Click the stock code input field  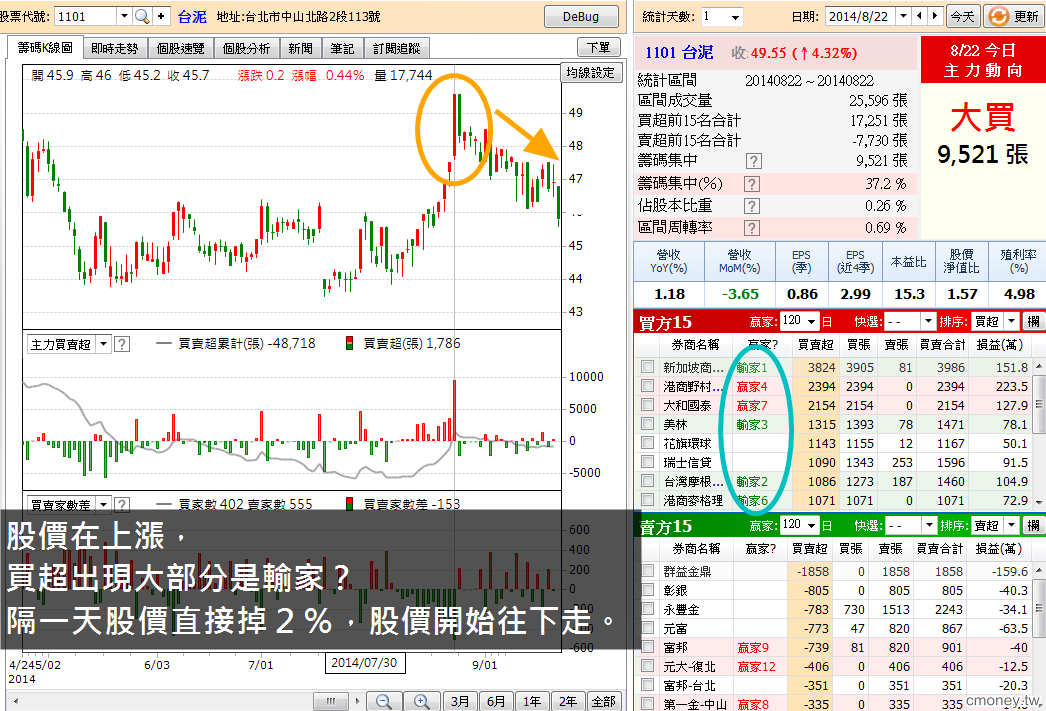coord(85,16)
